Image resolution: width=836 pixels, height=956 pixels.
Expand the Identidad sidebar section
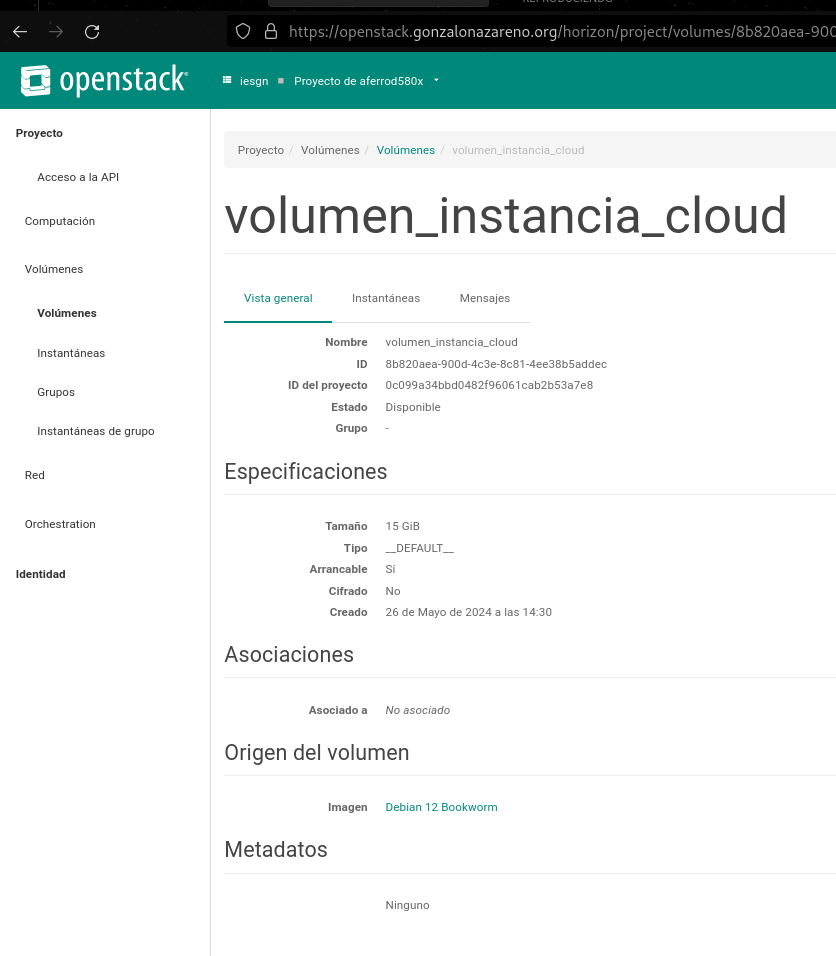coord(41,574)
